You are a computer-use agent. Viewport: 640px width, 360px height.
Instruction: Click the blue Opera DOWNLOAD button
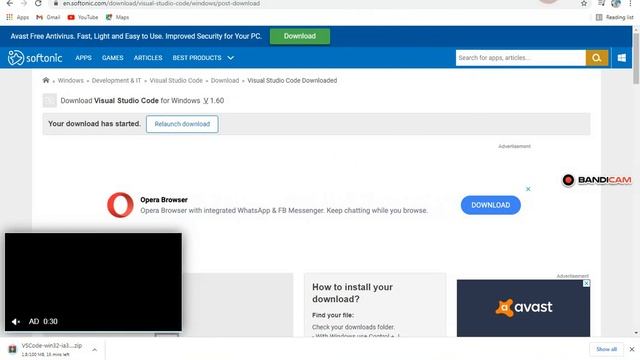(x=491, y=205)
